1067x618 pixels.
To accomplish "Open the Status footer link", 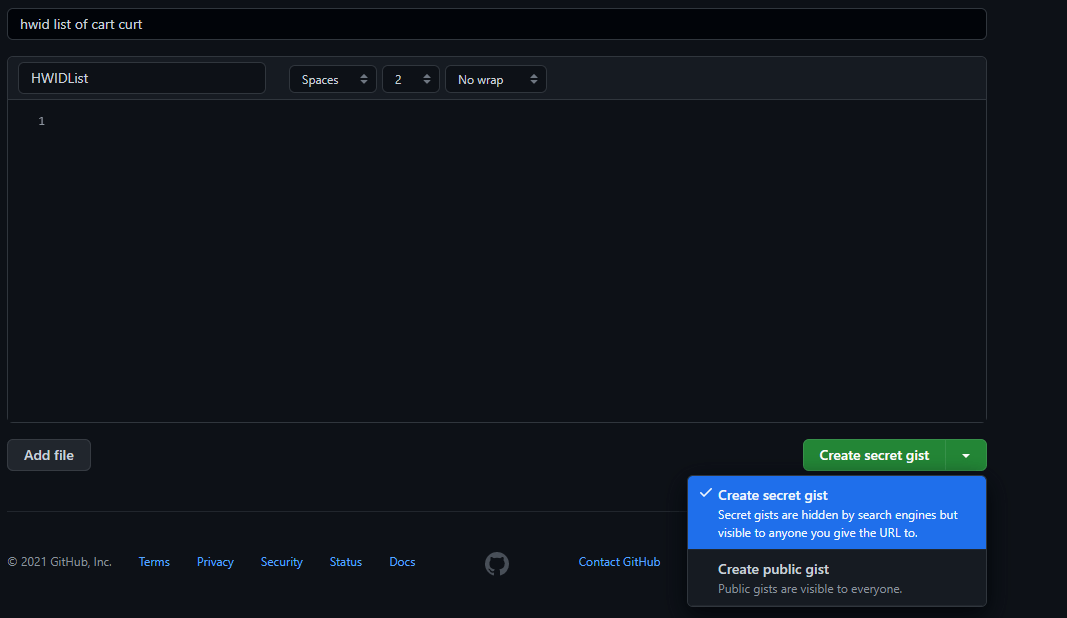I will [x=346, y=562].
